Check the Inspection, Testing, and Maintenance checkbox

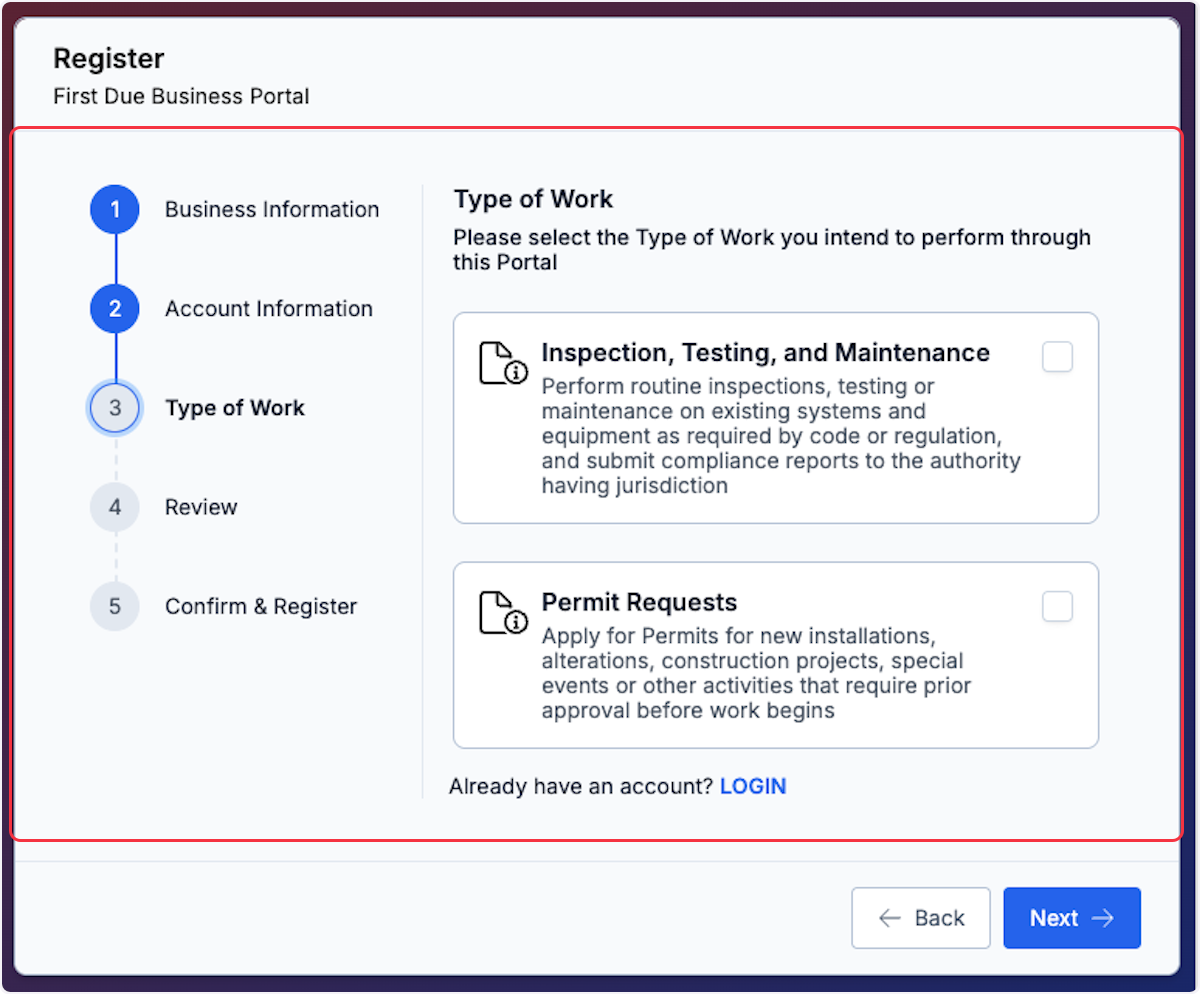pyautogui.click(x=1057, y=357)
